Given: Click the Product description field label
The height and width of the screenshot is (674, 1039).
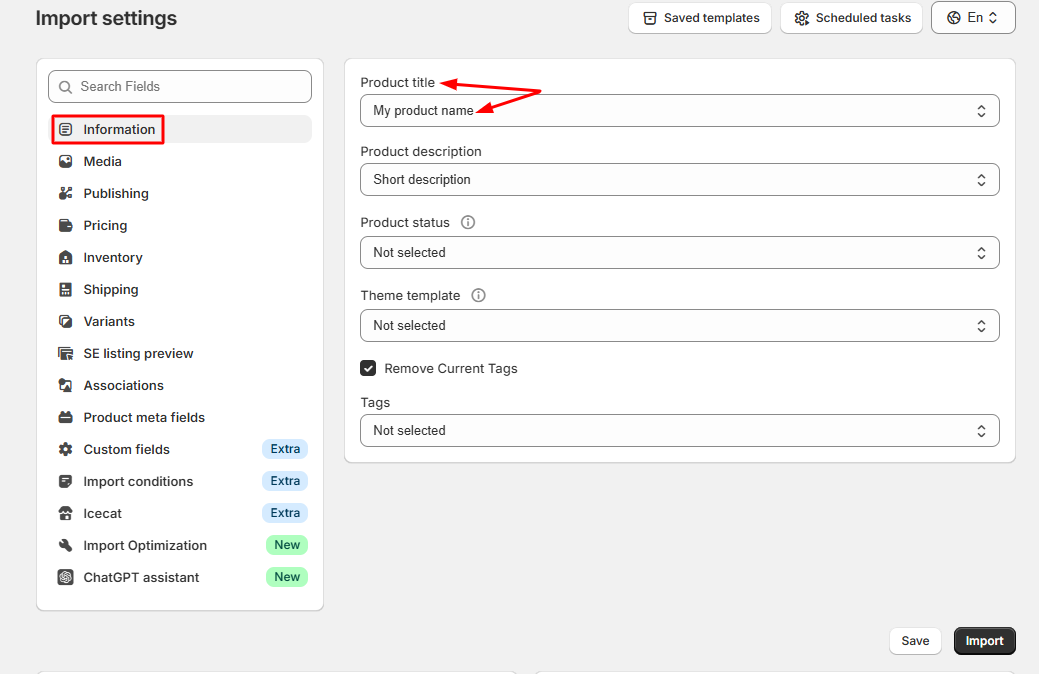Looking at the screenshot, I should coord(421,152).
